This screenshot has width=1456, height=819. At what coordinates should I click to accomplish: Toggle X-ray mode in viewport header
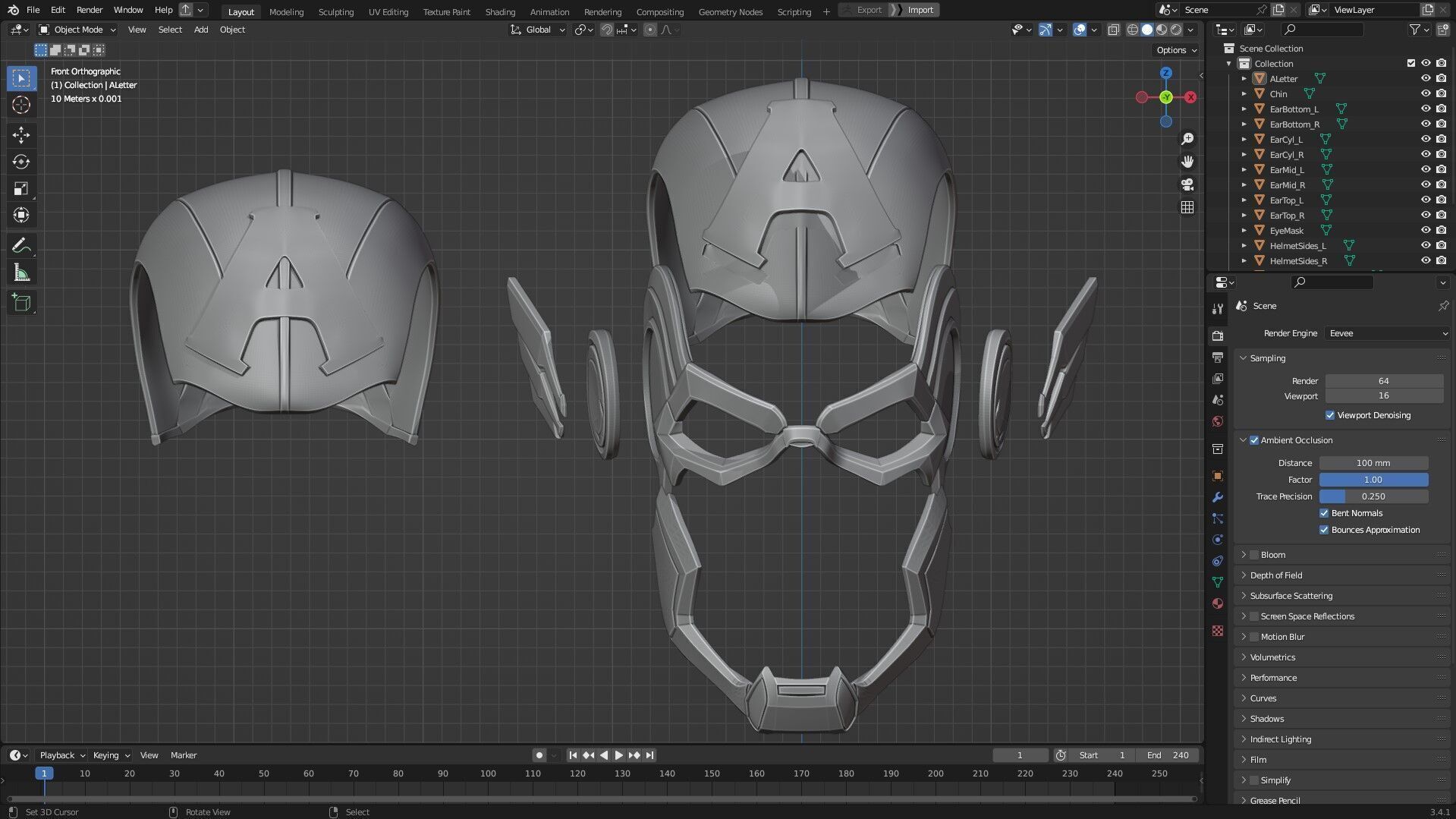pyautogui.click(x=1113, y=30)
